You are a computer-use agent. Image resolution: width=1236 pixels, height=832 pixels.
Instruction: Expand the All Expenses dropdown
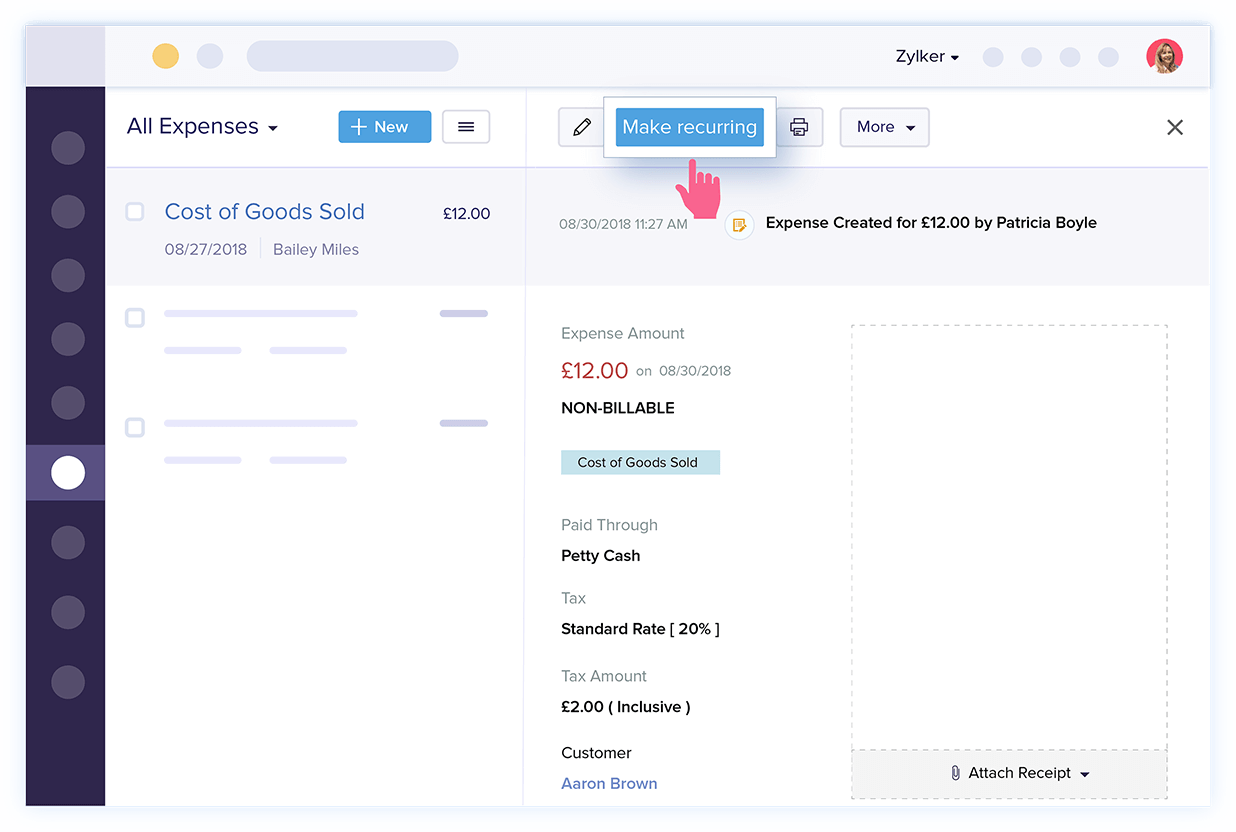pos(202,126)
